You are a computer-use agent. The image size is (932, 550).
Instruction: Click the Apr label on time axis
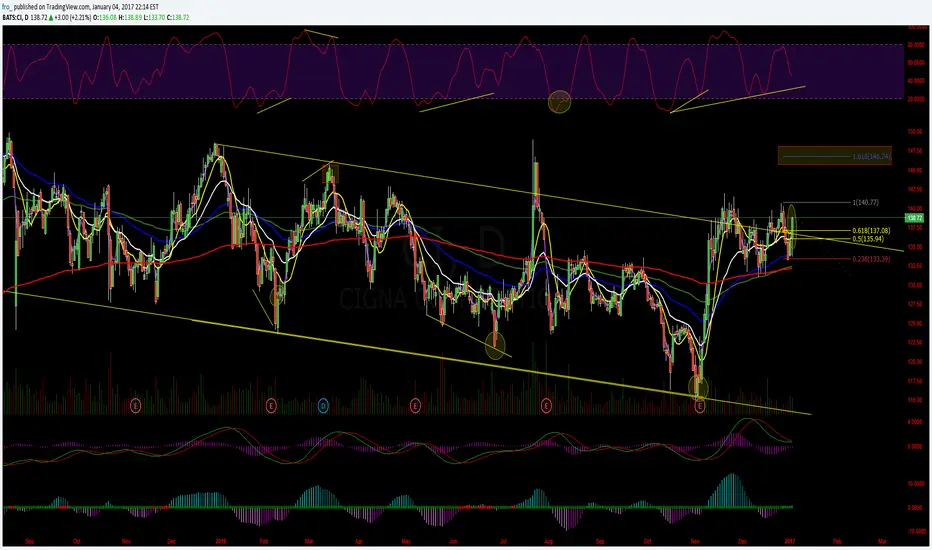358,542
